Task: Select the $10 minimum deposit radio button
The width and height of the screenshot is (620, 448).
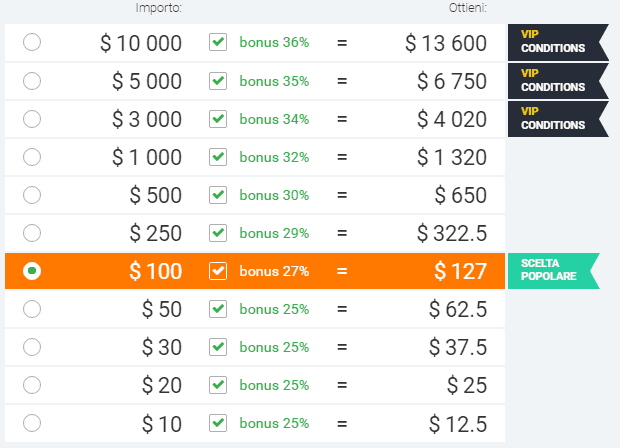Action: (32, 423)
